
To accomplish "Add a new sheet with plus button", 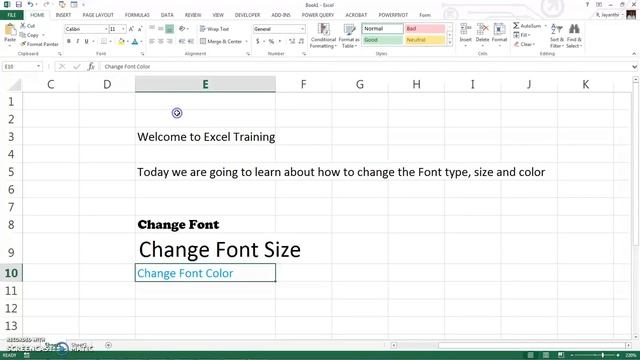I will tap(108, 345).
